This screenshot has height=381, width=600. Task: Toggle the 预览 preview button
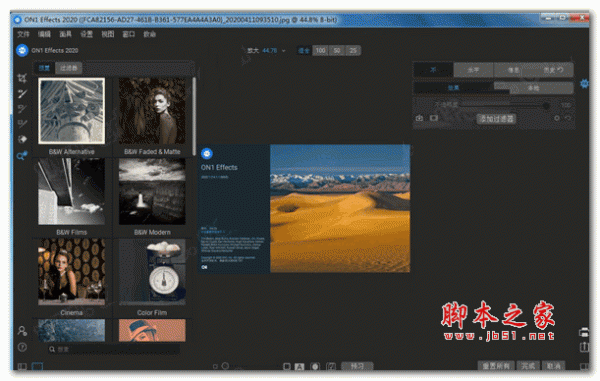click(x=357, y=366)
